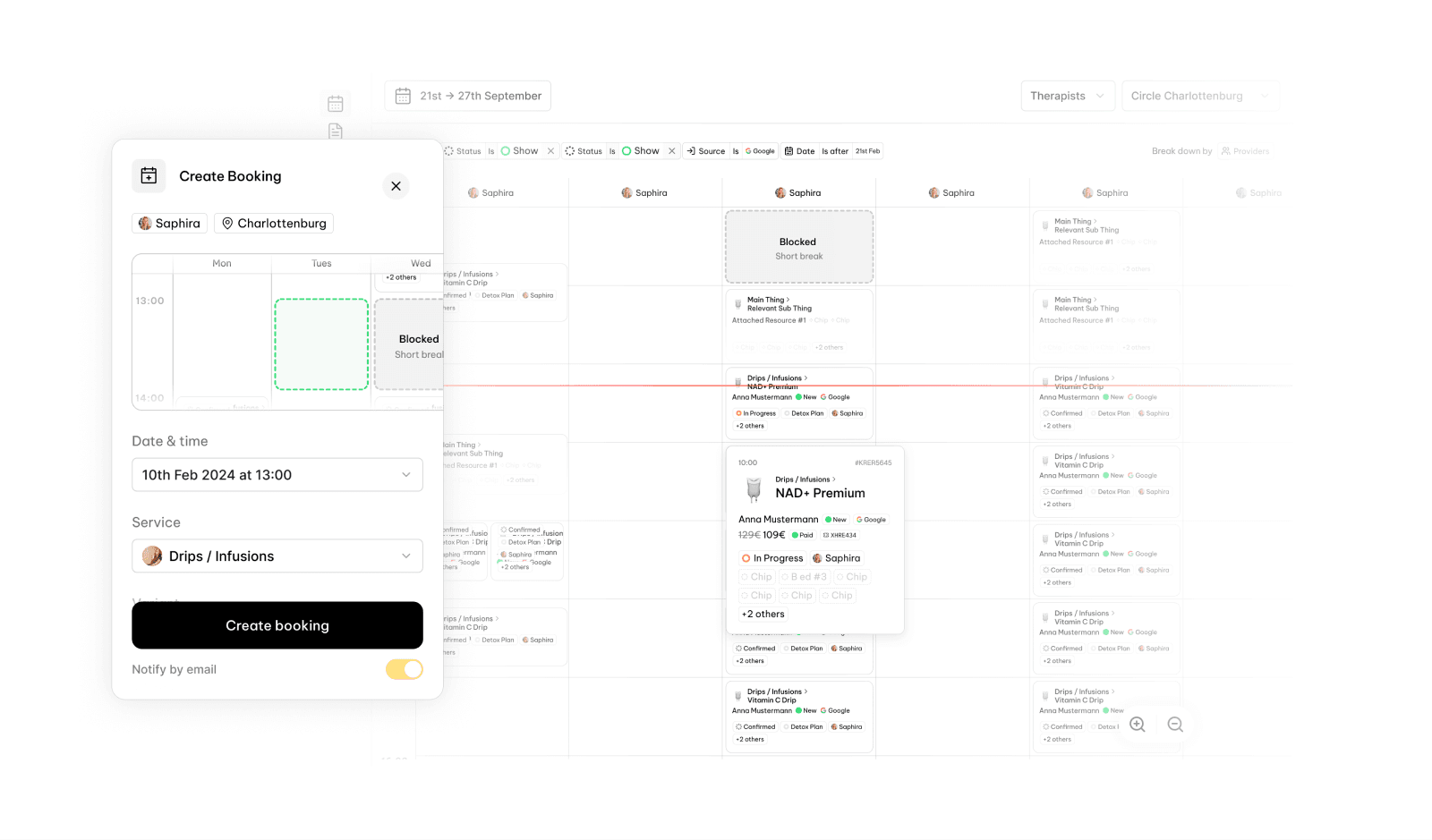Click the XHRE434 code chip
The height and width of the screenshot is (840, 1432).
point(840,535)
